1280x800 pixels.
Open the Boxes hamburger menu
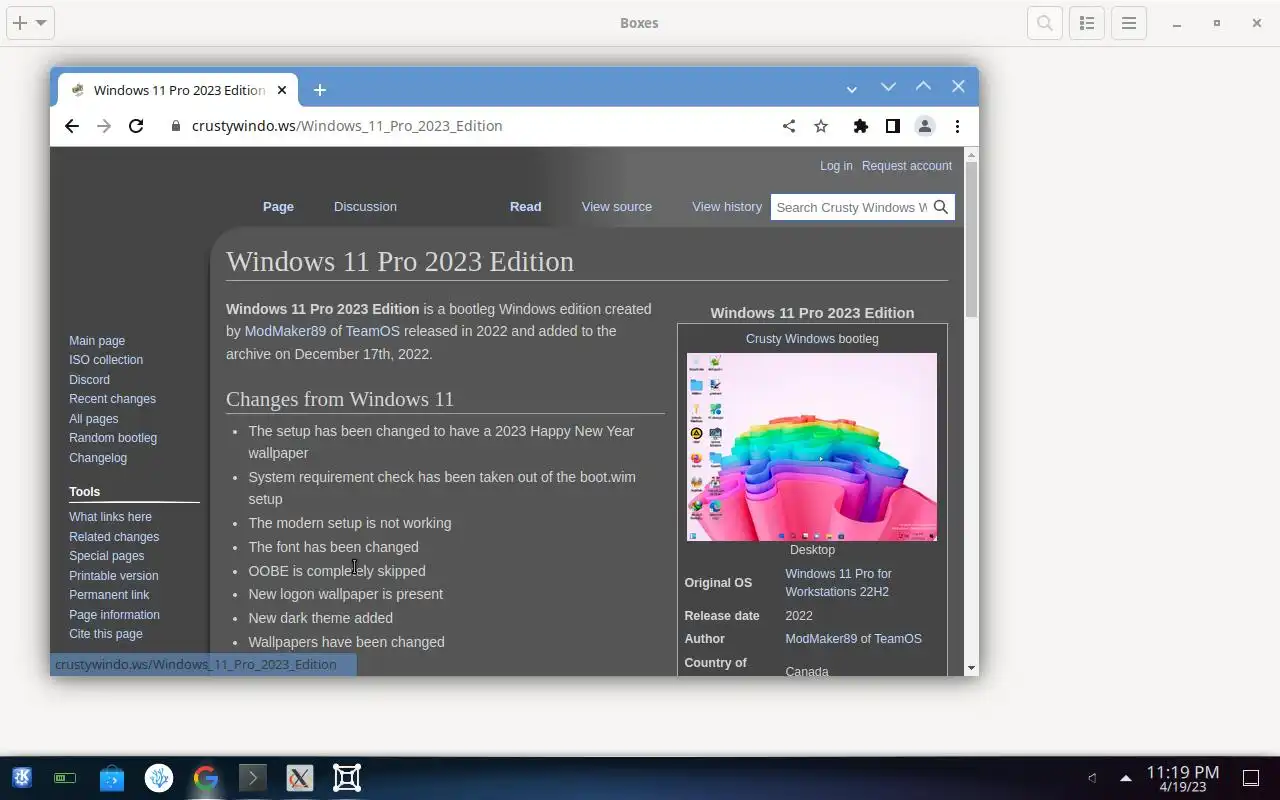tap(1129, 23)
